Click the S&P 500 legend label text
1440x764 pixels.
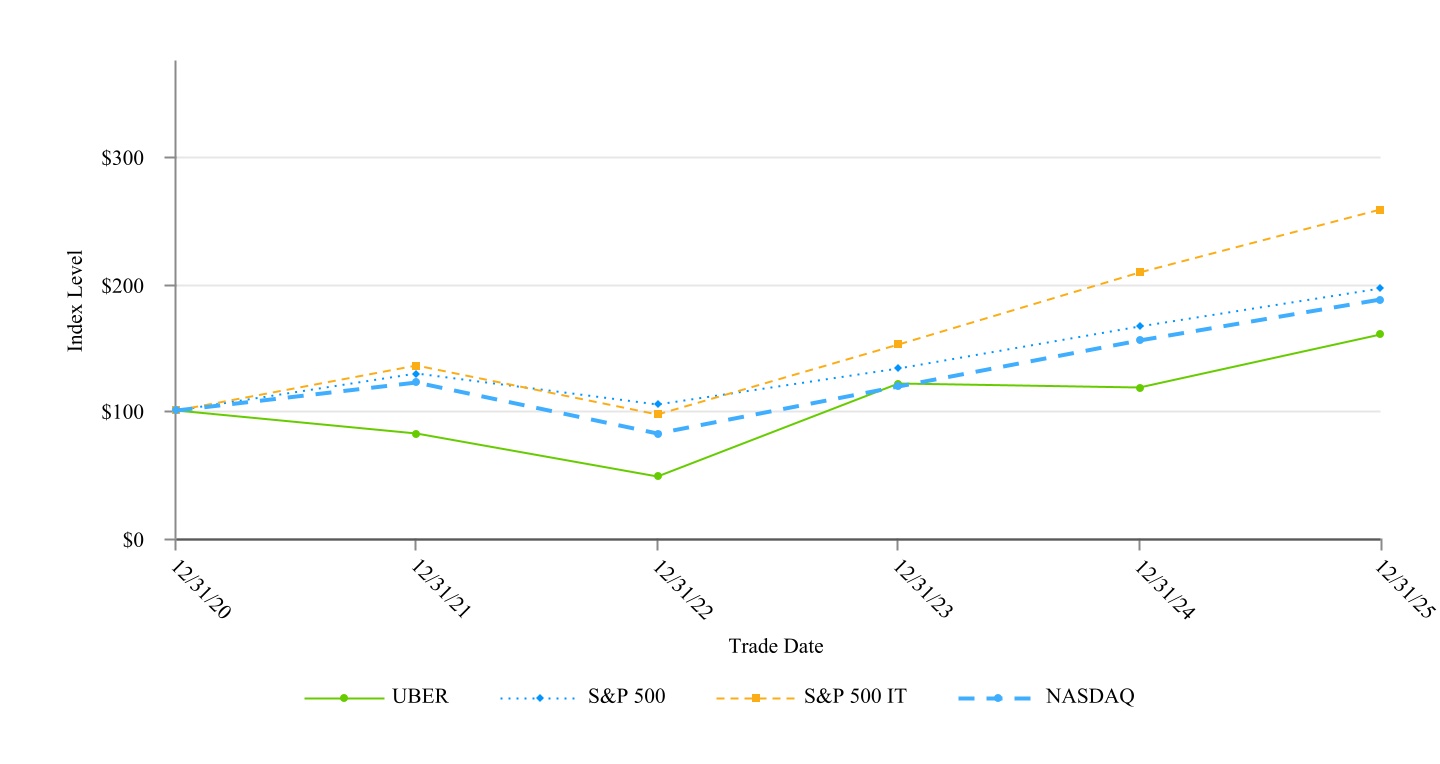(x=626, y=698)
